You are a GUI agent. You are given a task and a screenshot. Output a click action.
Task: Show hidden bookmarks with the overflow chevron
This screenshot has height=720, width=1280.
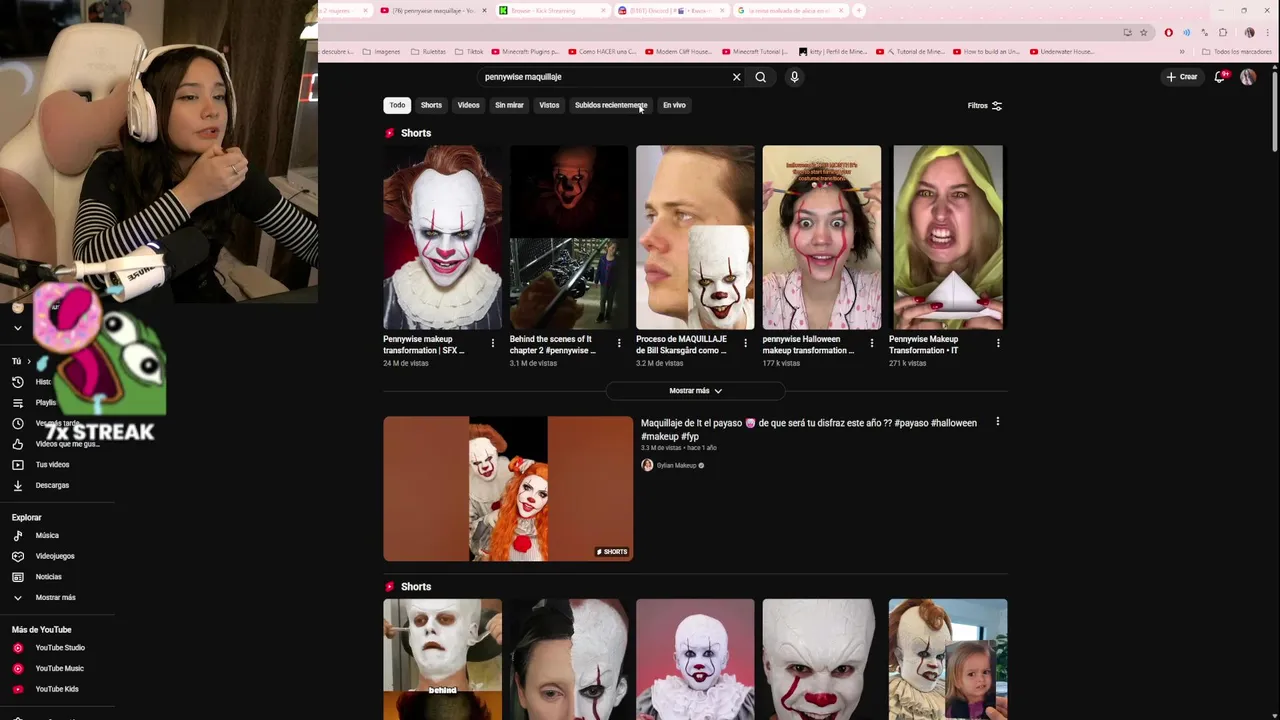[x=1182, y=51]
